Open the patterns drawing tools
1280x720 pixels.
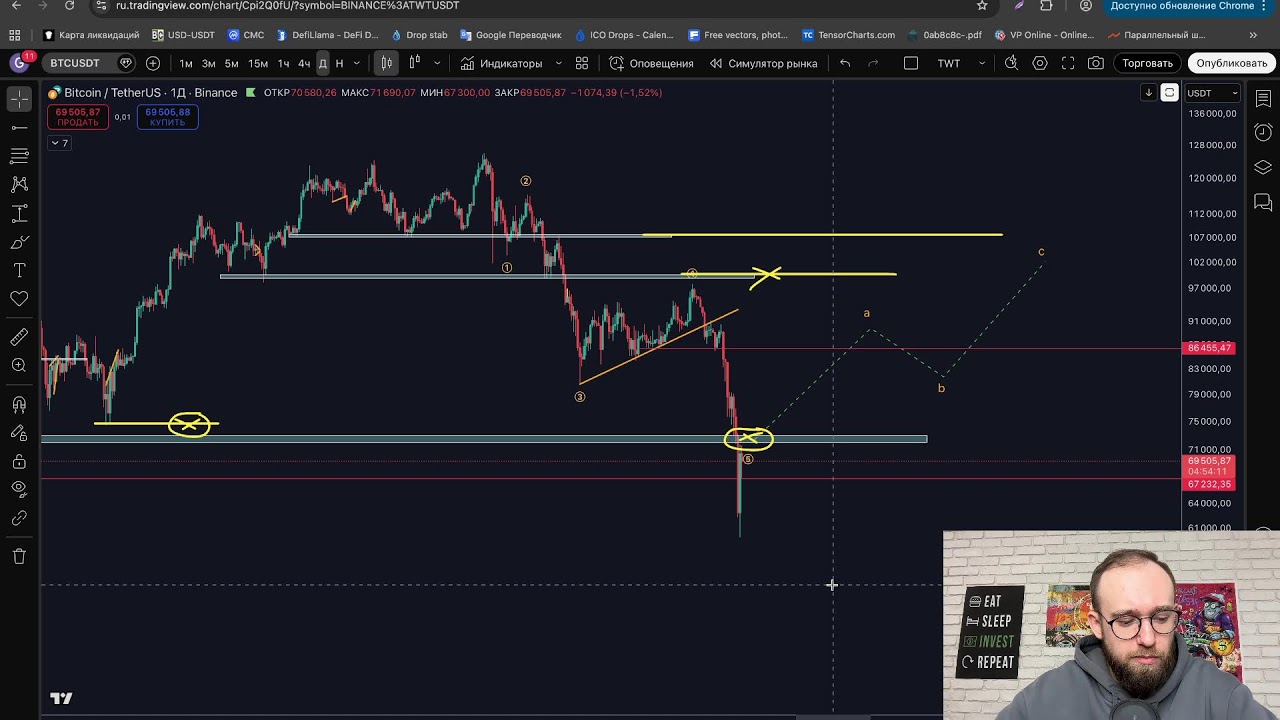(x=19, y=185)
